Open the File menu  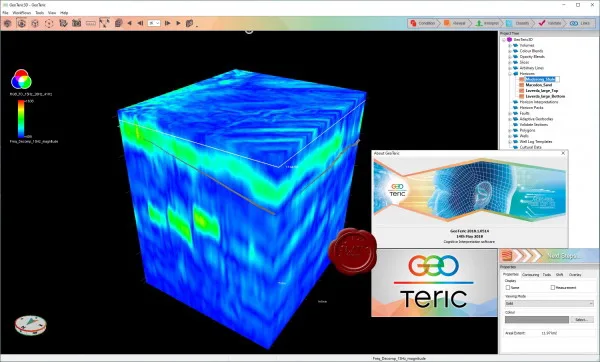[5, 13]
